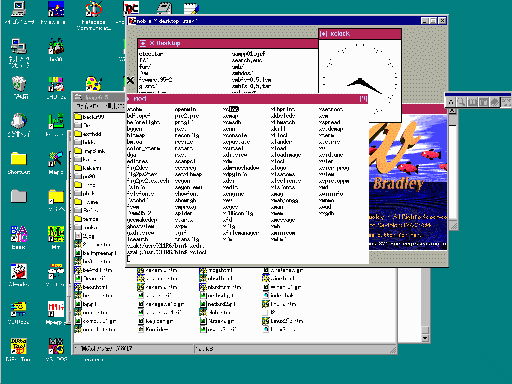Screen dimensions: 512x384
Task: Click the magnifier icon in floating toolbar
Action: tap(462, 102)
